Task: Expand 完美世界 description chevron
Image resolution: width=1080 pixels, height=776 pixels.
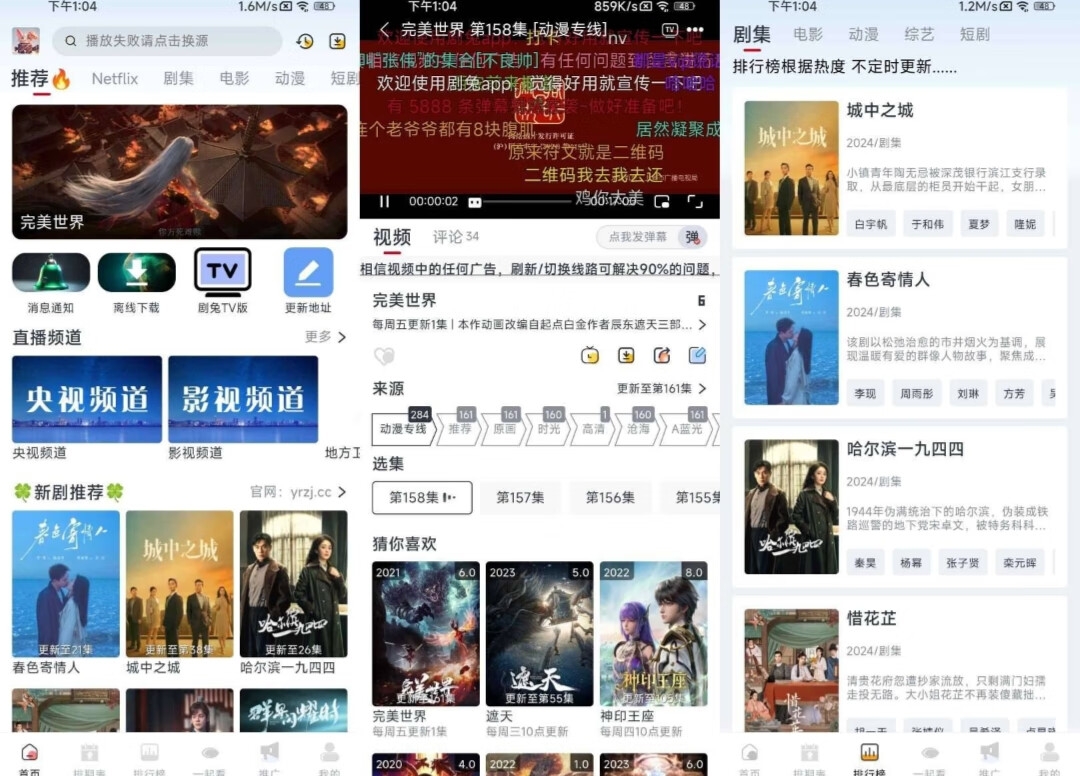Action: [x=702, y=324]
